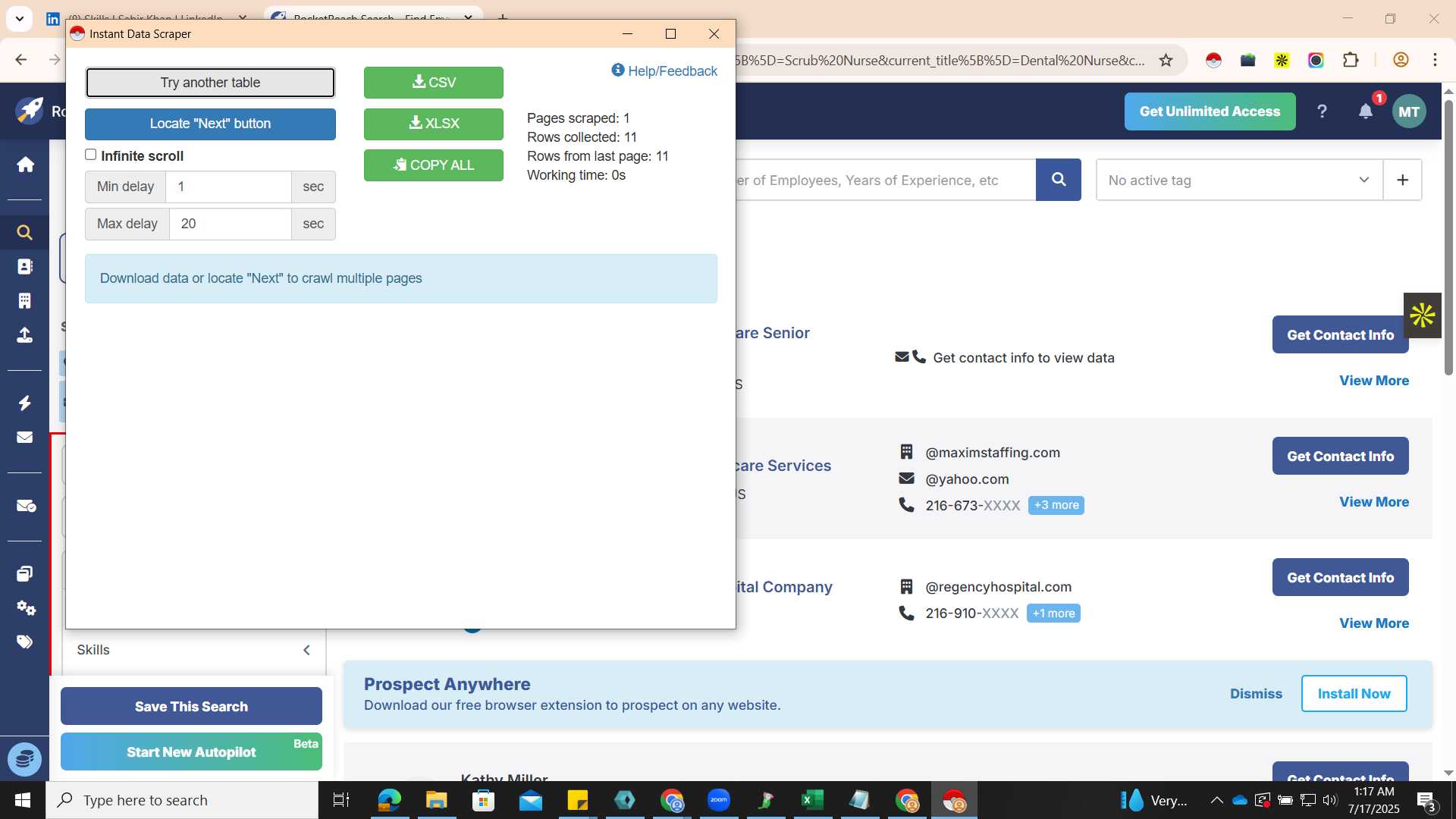Click the upload icon in RocketReach sidebar
The height and width of the screenshot is (819, 1456).
[25, 335]
